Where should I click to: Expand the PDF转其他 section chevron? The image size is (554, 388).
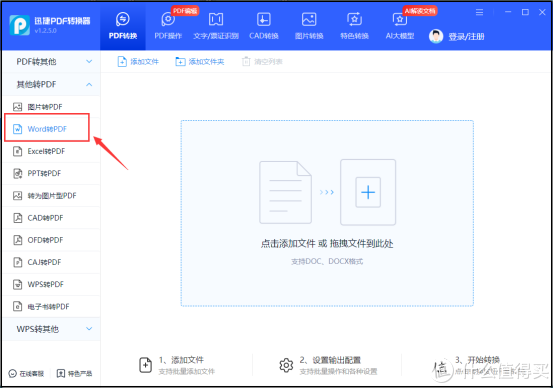click(89, 61)
